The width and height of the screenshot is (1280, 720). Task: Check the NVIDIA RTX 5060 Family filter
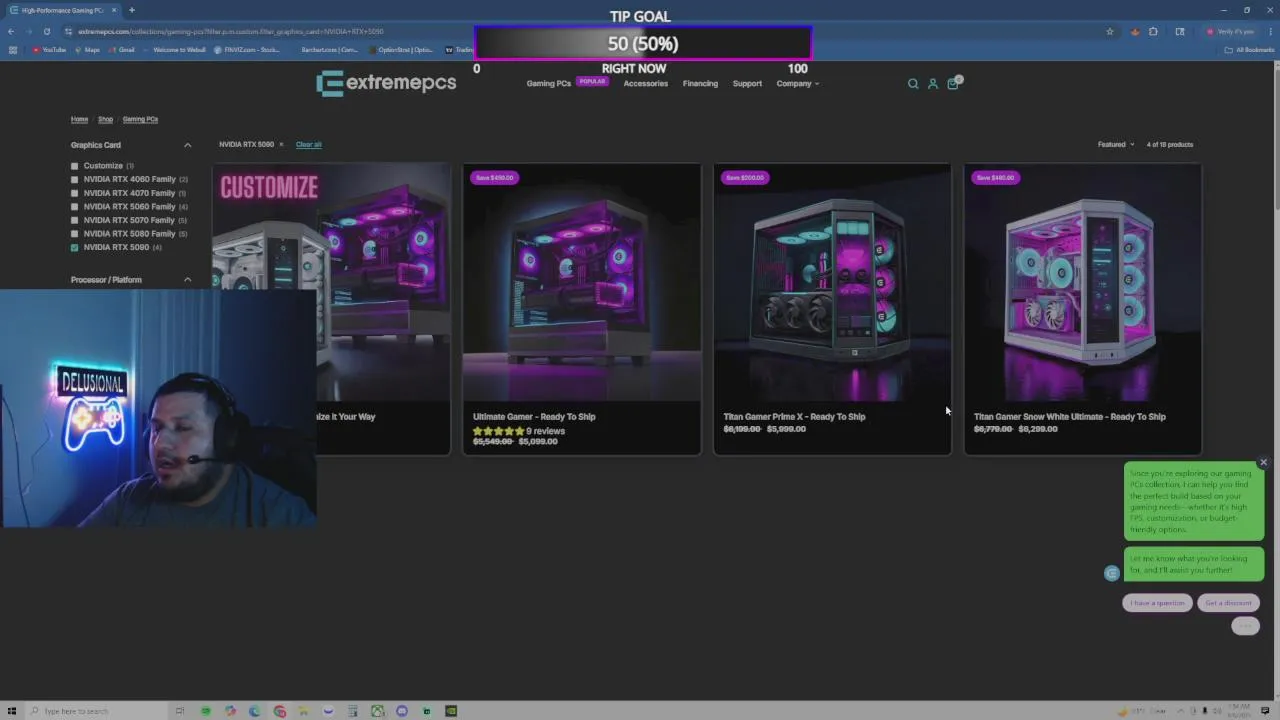(x=74, y=206)
